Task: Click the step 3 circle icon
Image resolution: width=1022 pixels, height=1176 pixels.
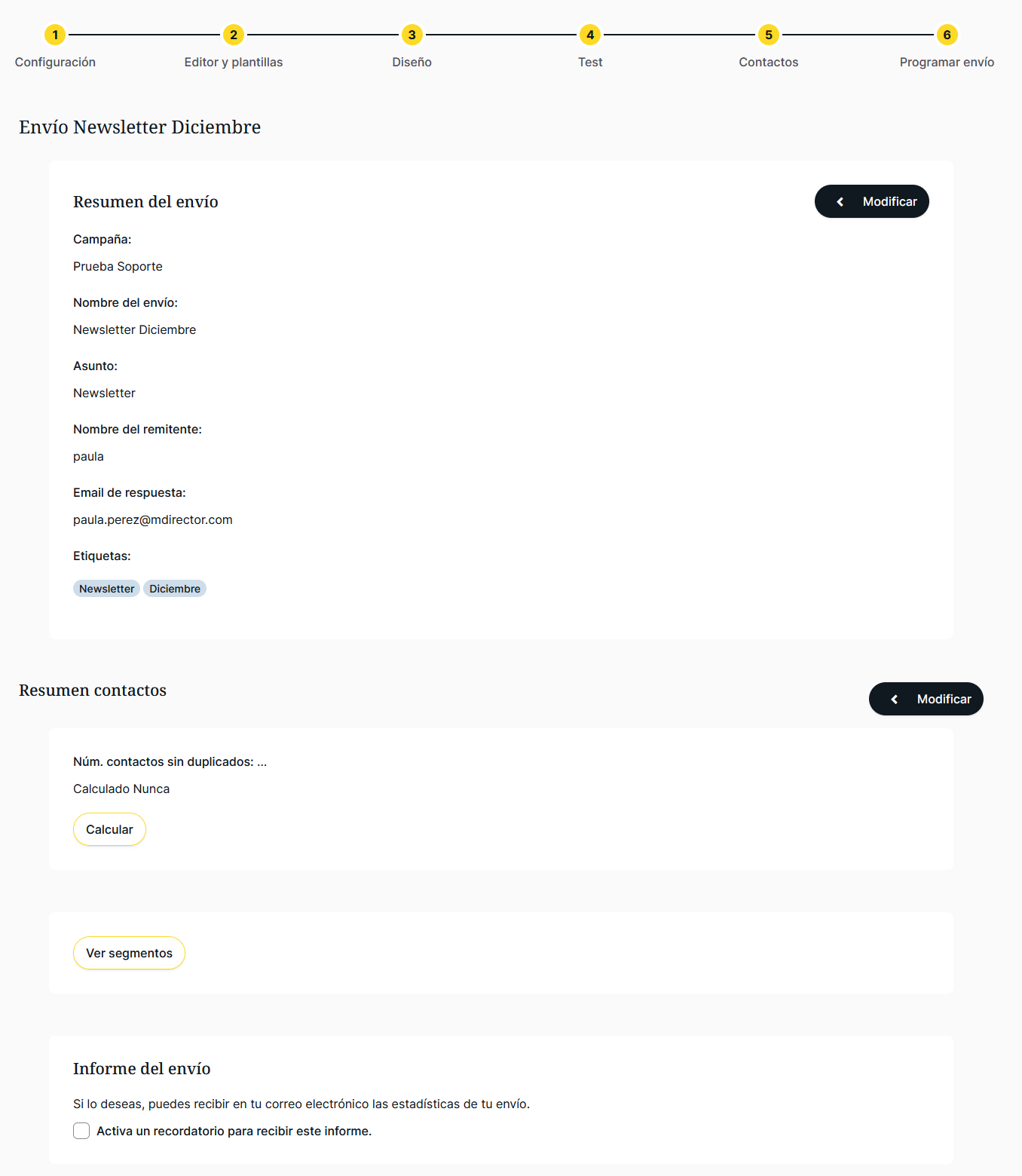Action: (412, 35)
